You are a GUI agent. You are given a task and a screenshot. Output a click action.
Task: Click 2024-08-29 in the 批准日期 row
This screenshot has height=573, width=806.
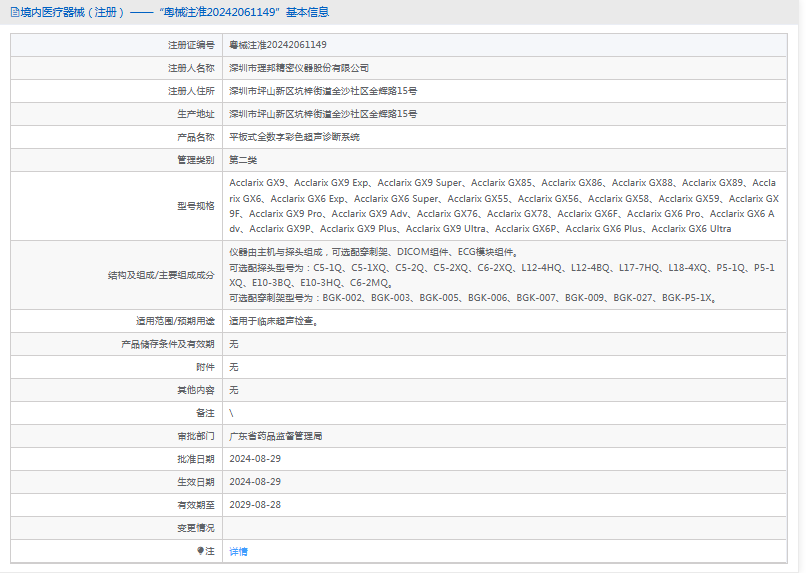255,459
